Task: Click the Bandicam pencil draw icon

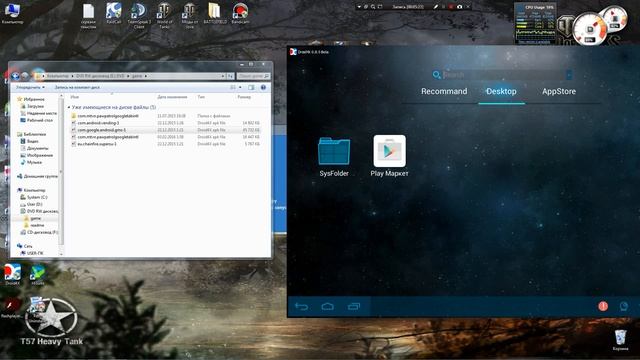Action: (436, 7)
